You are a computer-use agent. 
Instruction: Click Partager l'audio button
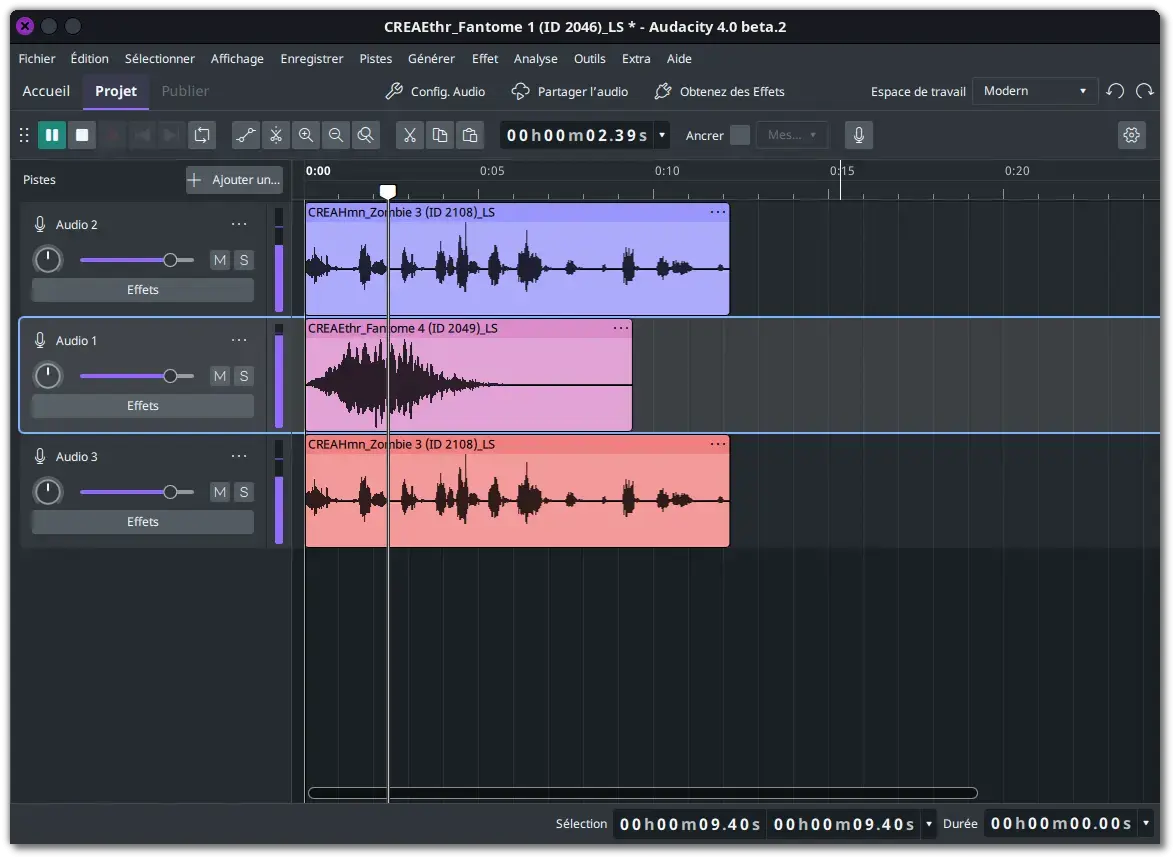pyautogui.click(x=570, y=91)
